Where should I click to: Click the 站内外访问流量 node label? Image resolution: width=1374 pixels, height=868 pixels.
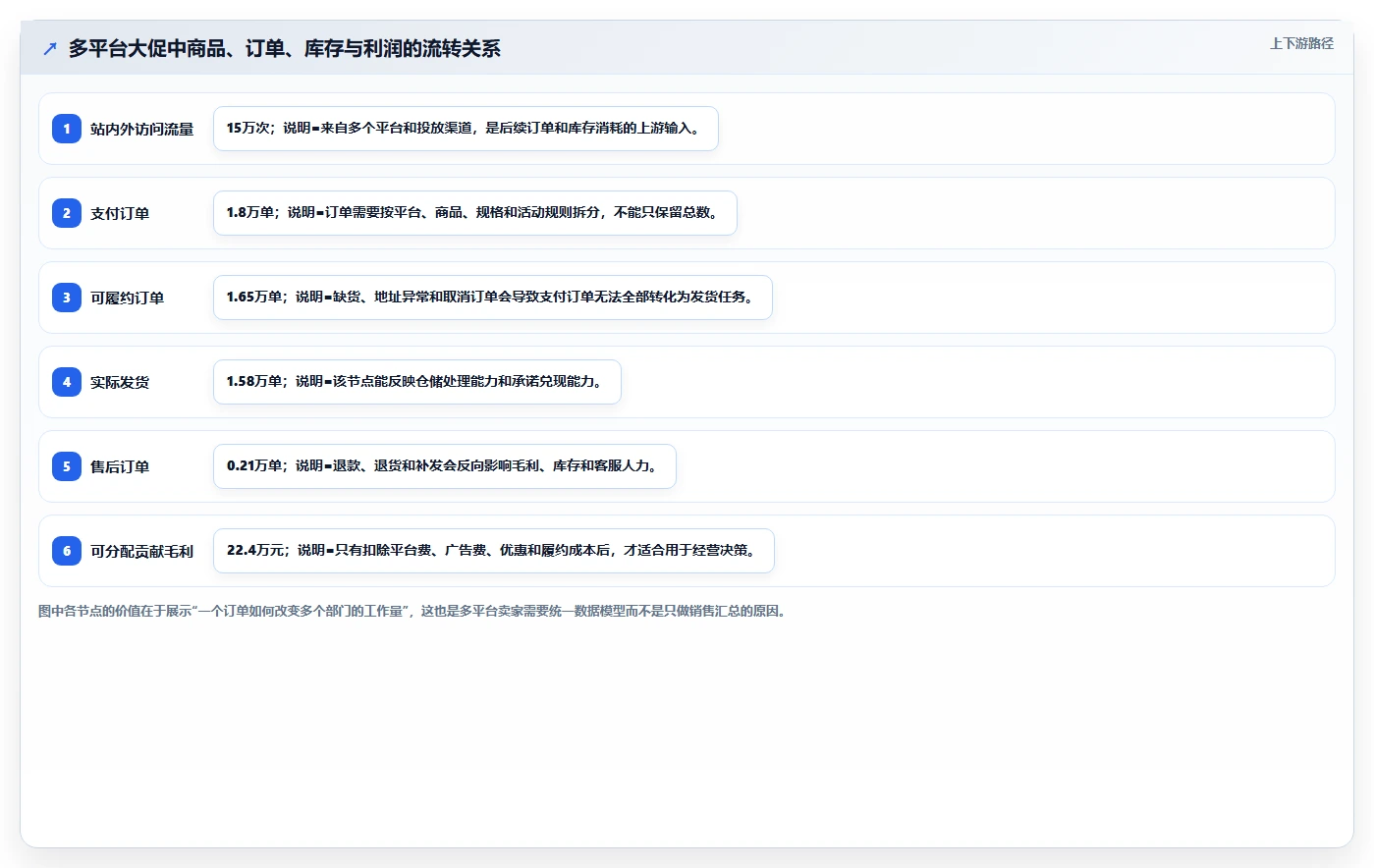tap(142, 129)
